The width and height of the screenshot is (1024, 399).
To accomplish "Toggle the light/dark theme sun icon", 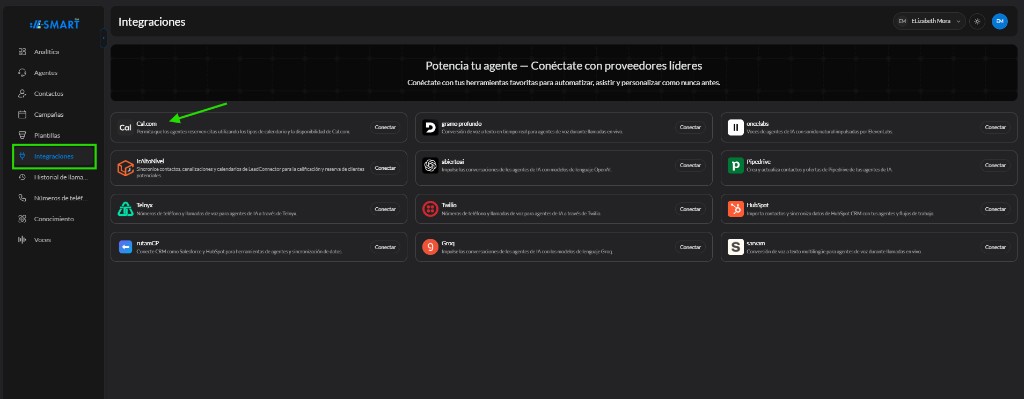I will pyautogui.click(x=977, y=22).
